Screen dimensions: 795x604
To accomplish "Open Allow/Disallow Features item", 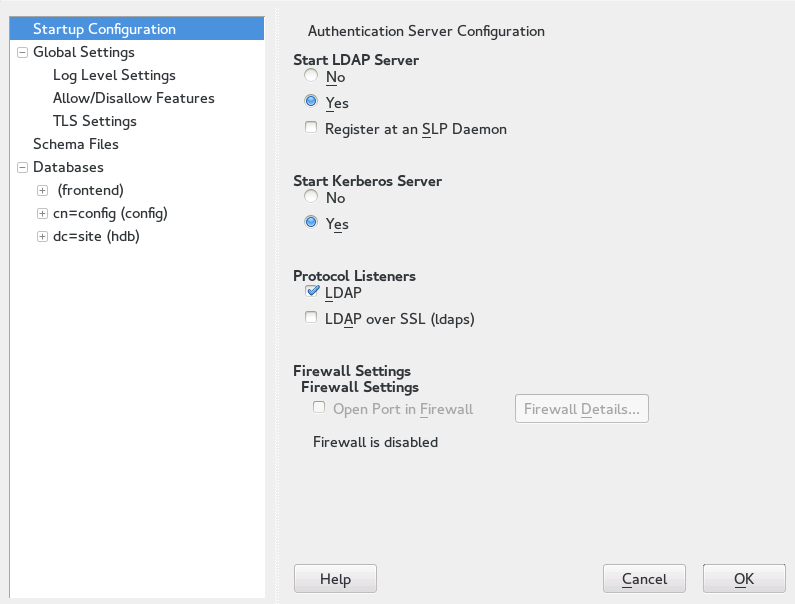I will (x=133, y=98).
